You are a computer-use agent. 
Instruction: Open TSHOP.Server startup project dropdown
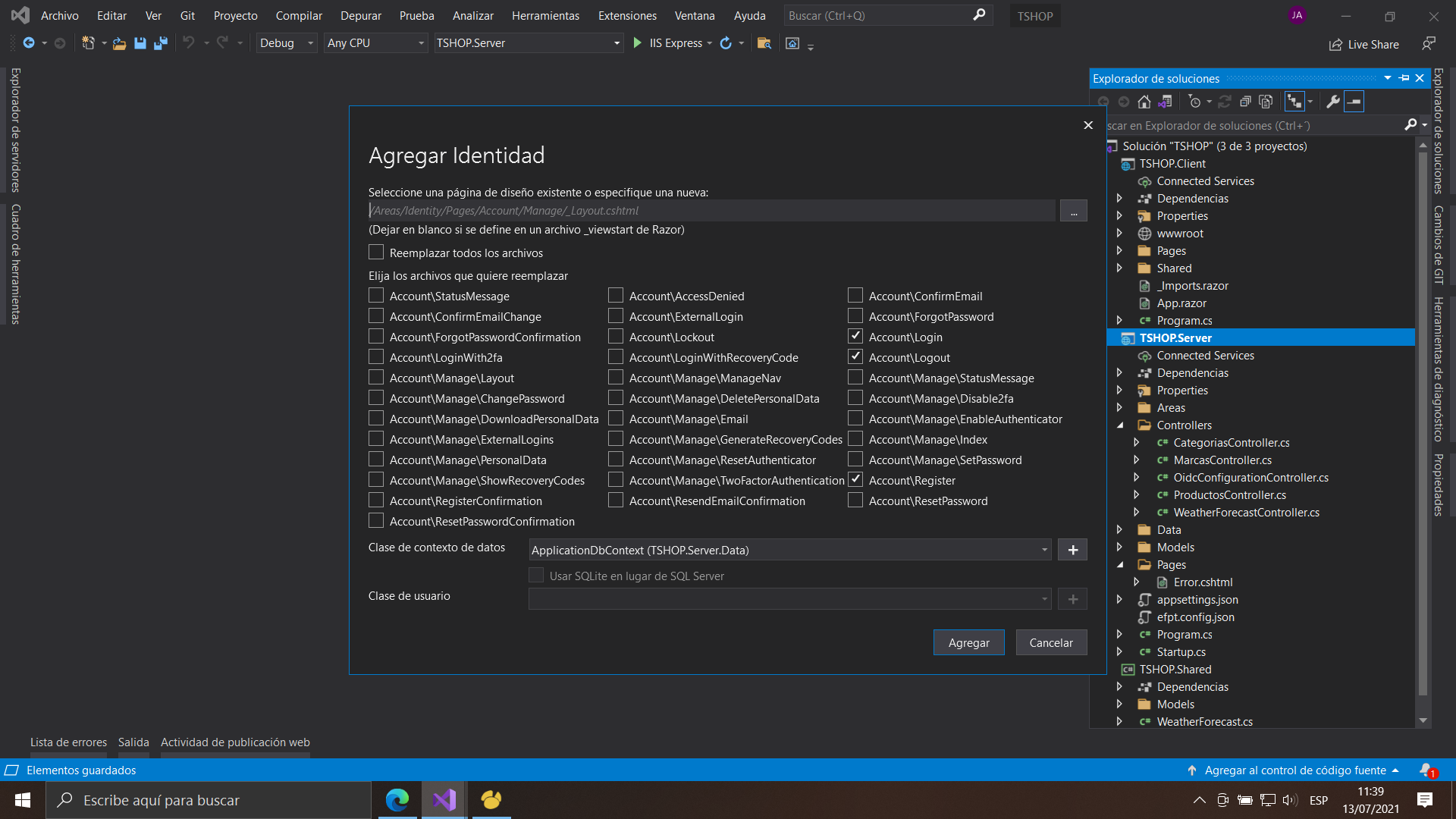529,43
